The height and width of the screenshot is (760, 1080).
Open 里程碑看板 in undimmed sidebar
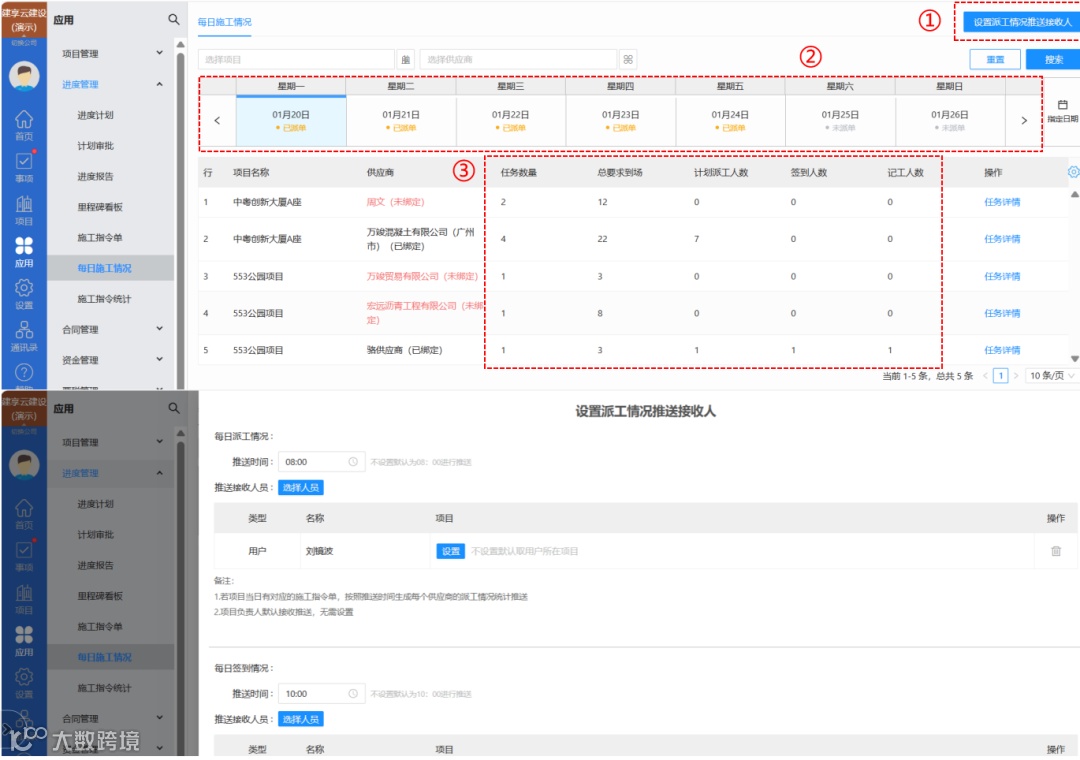click(x=100, y=207)
